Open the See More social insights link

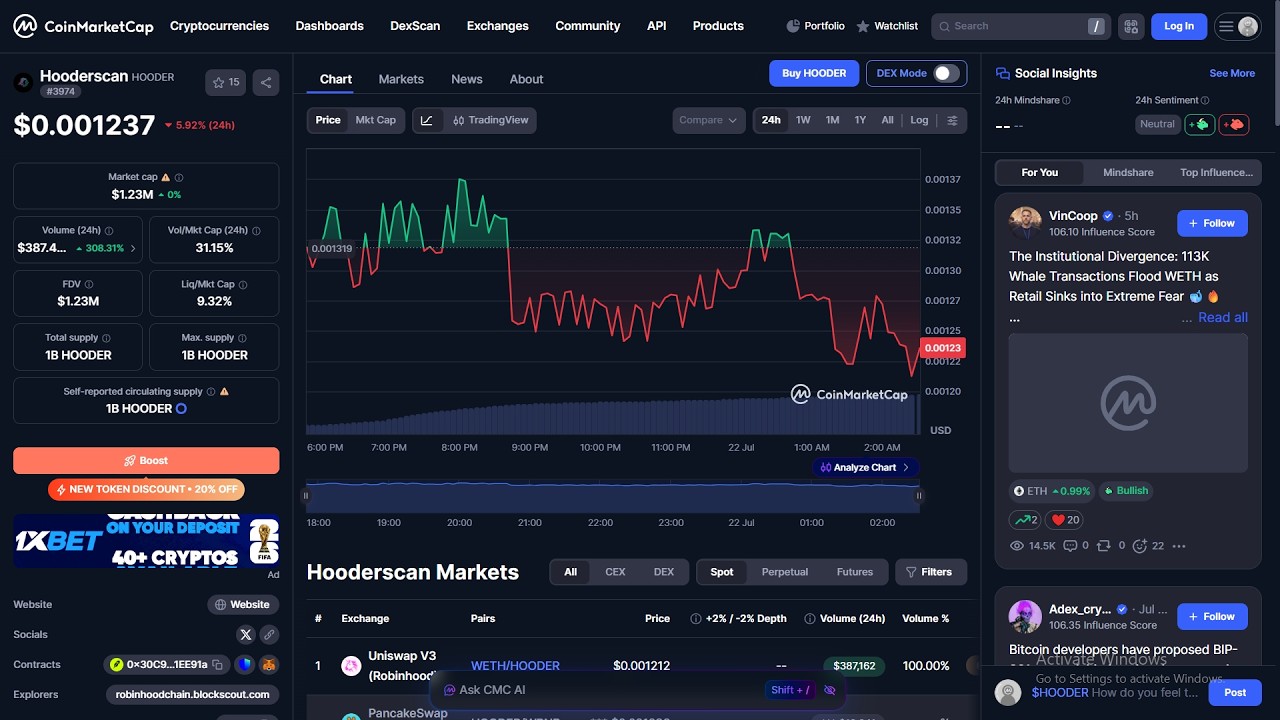coord(1232,73)
